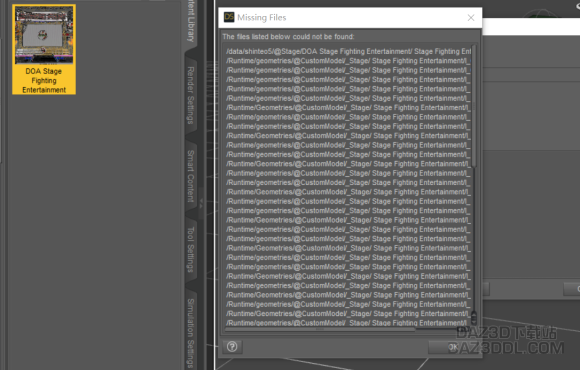Select the last partially visible file entry
The height and width of the screenshot is (370, 580).
click(348, 323)
